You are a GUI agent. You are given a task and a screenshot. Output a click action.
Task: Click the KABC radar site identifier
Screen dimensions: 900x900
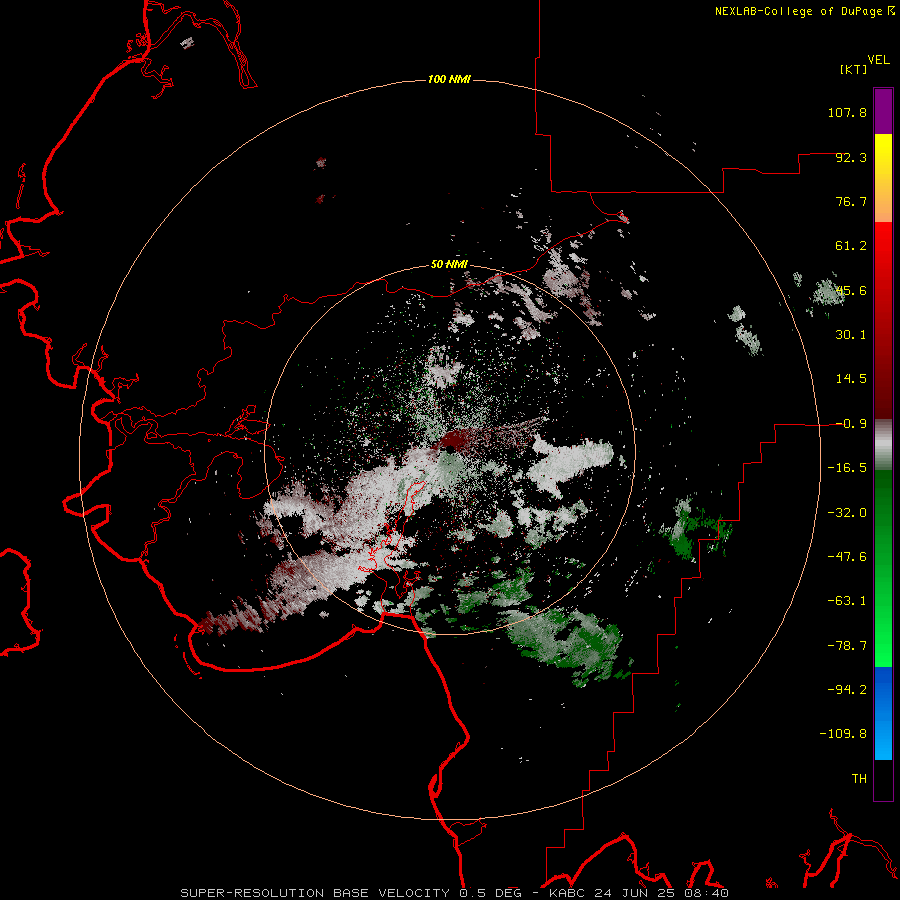568,893
